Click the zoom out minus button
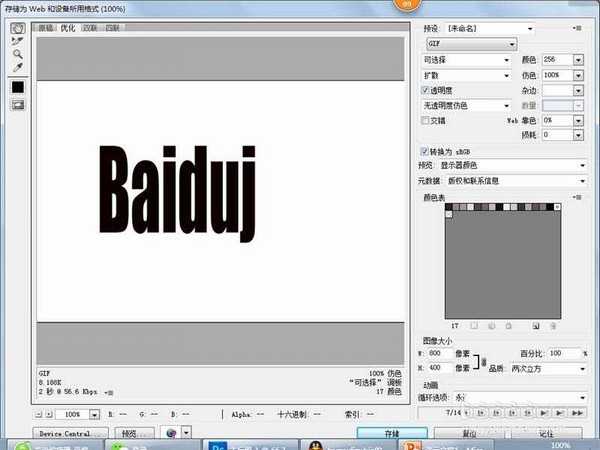Screen dimensions: 600x450 (x=38, y=414)
